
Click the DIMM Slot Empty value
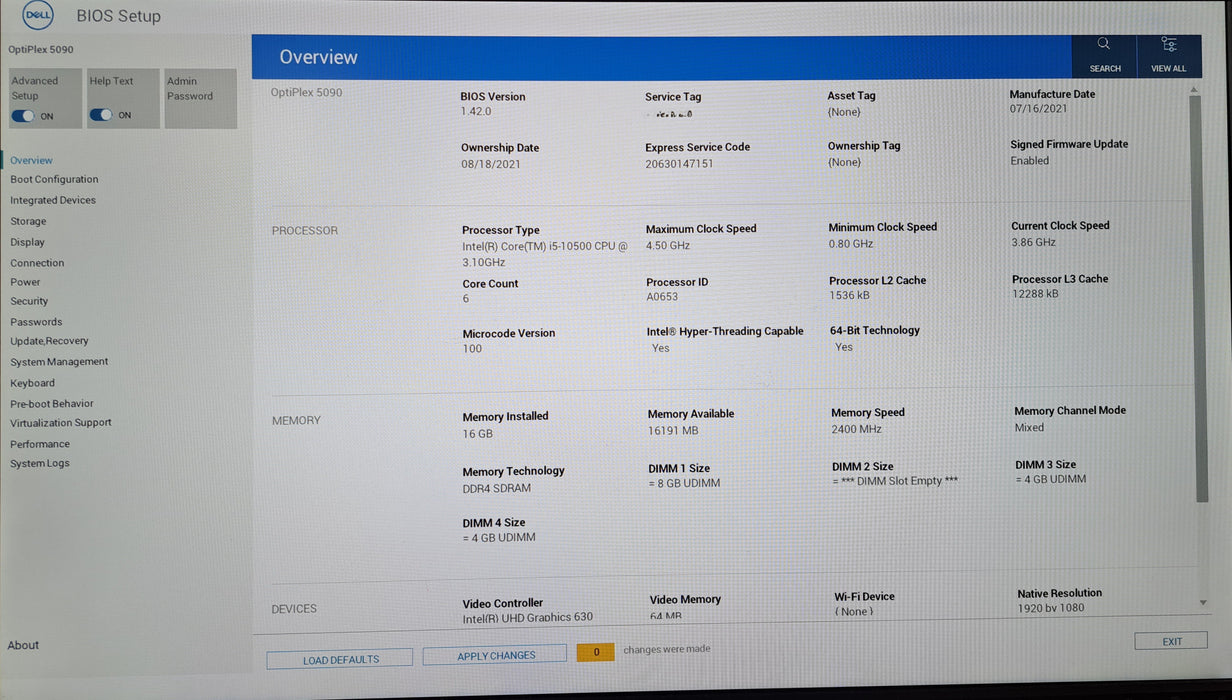[x=895, y=481]
